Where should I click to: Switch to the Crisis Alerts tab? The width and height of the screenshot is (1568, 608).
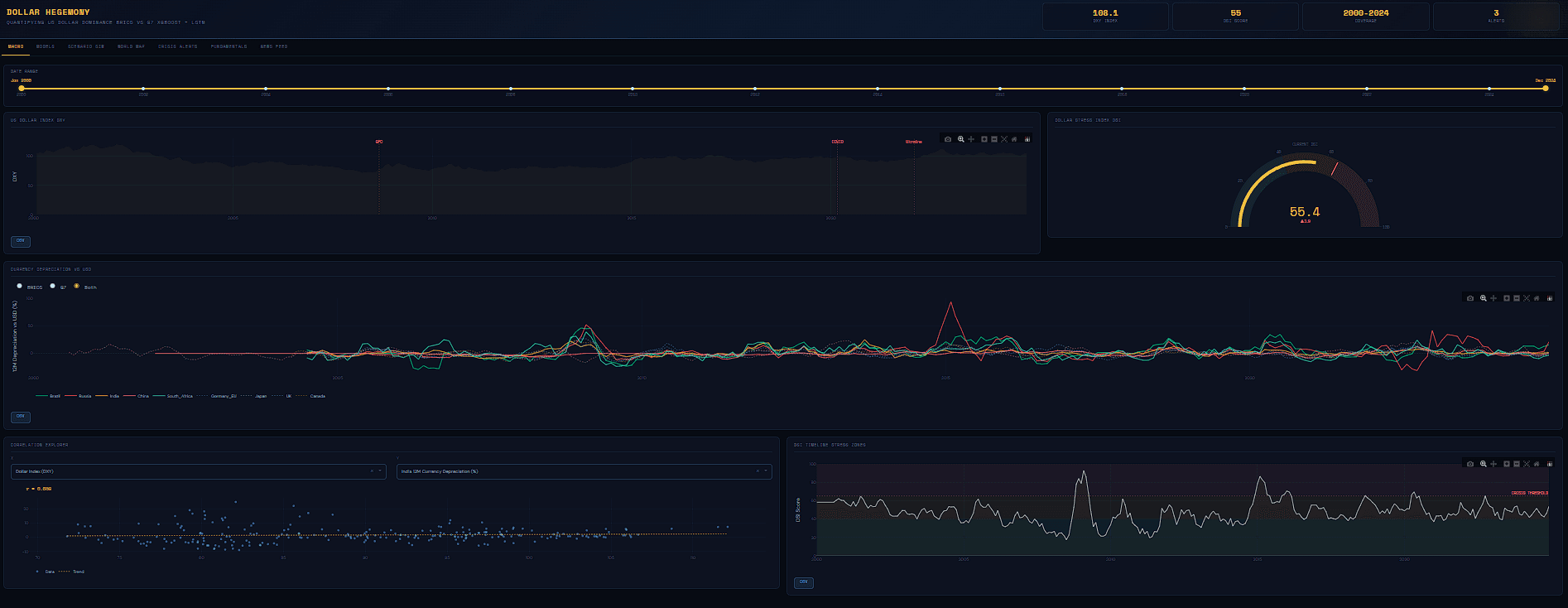tap(178, 46)
